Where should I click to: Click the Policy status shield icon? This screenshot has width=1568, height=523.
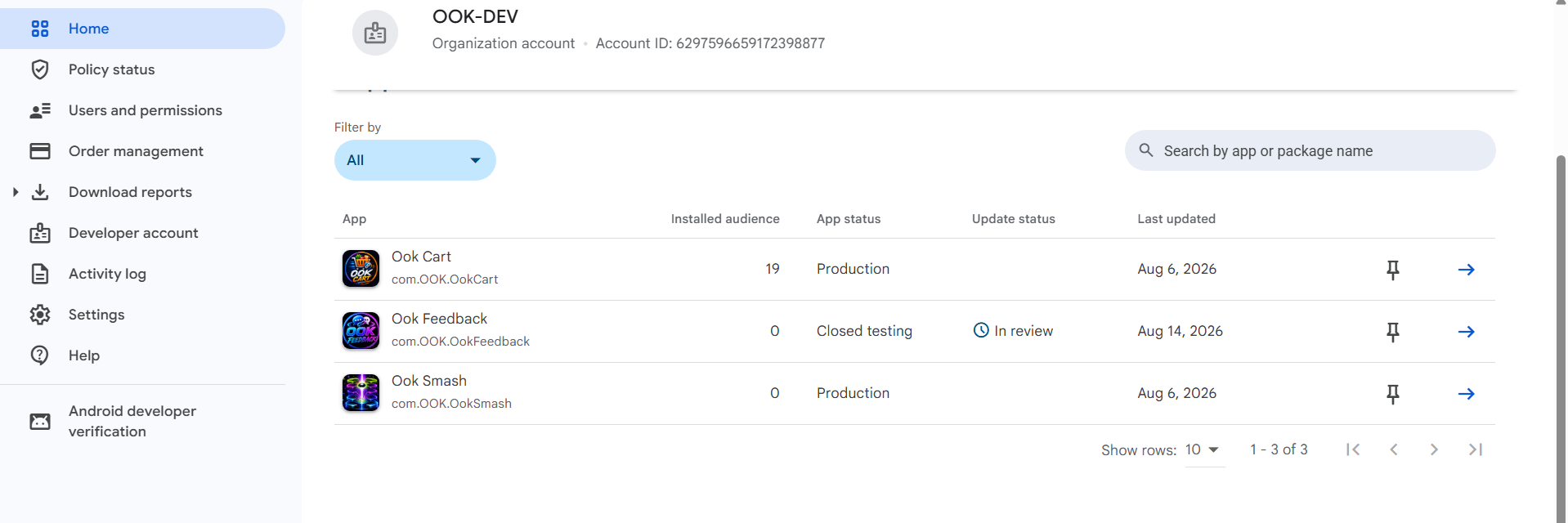tap(40, 69)
